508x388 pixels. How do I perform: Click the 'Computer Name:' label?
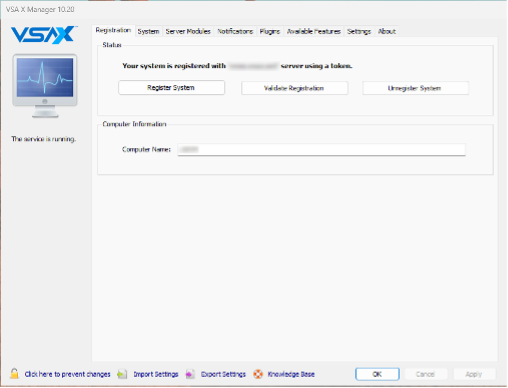point(146,149)
